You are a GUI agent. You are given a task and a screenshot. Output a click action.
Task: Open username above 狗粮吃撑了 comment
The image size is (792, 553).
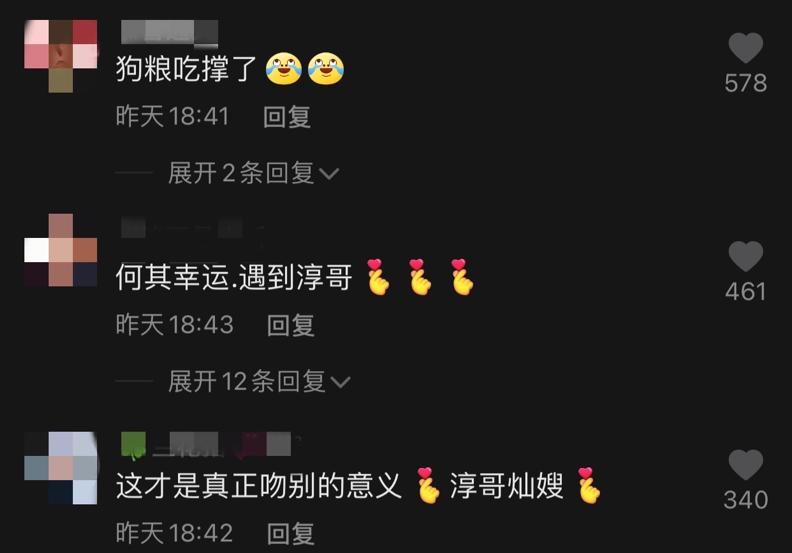coord(170,32)
